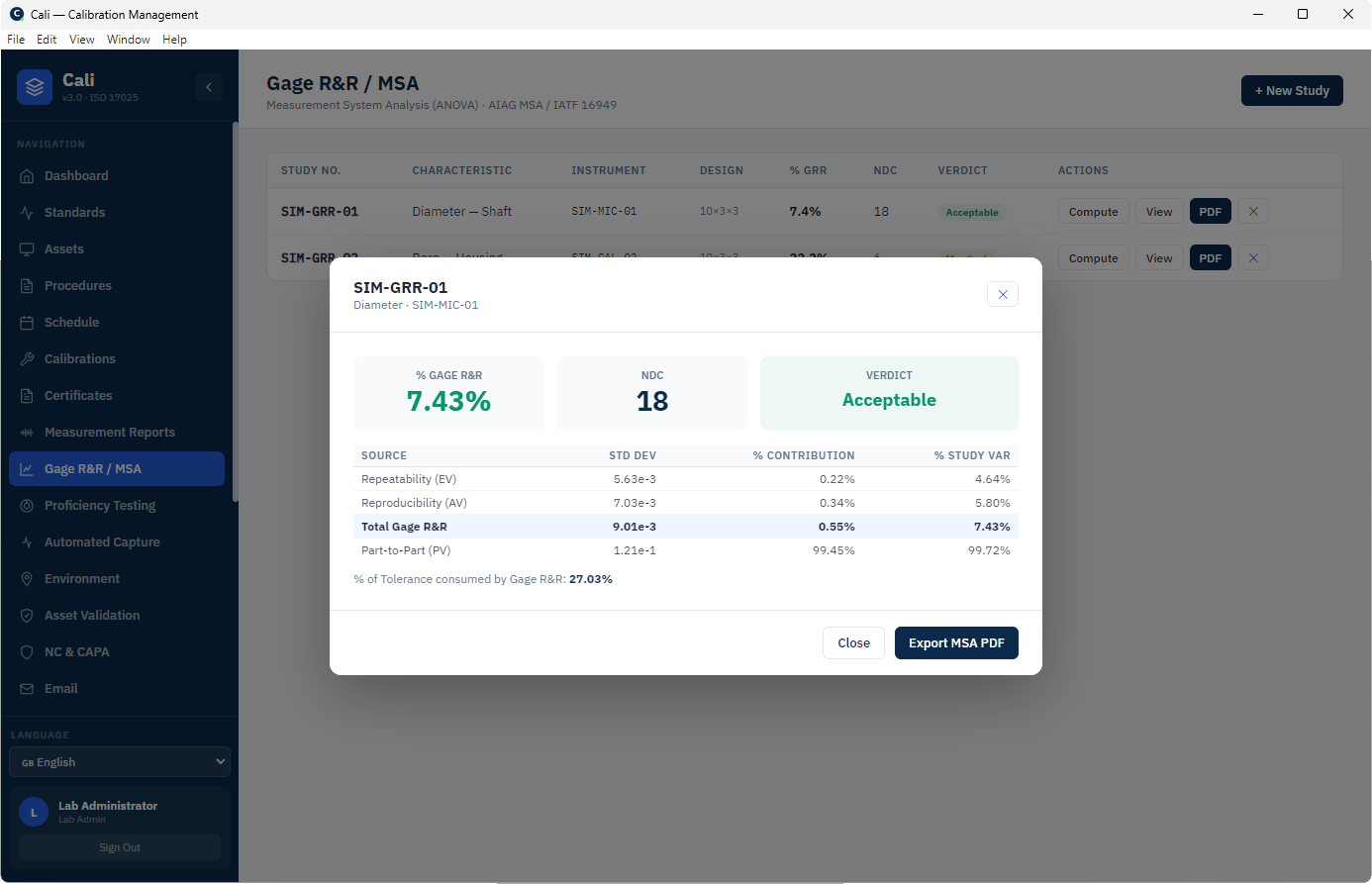Click the Certificates file icon
Viewport: 1372px width, 884px height.
tap(27, 396)
